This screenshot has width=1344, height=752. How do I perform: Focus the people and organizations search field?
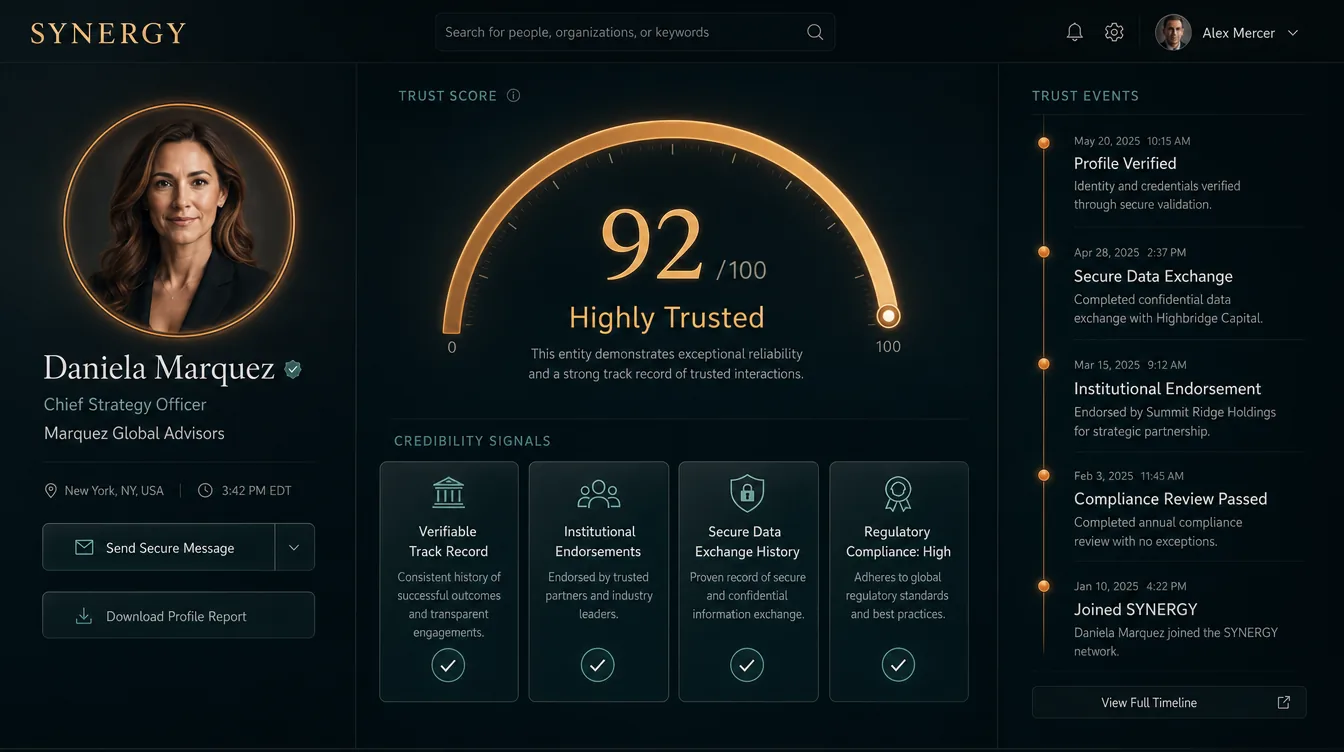(x=635, y=32)
